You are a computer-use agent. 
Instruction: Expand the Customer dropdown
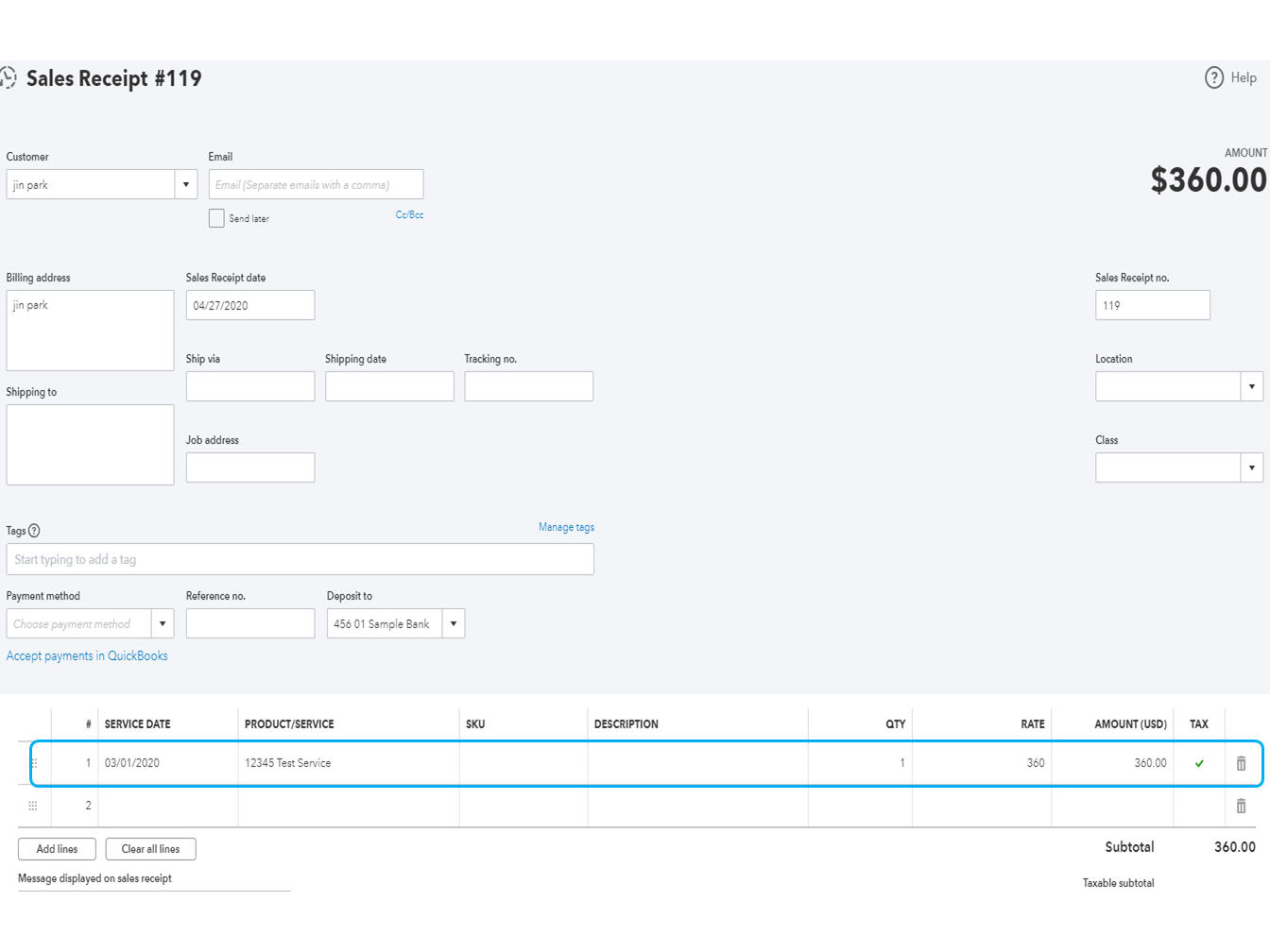click(x=186, y=185)
